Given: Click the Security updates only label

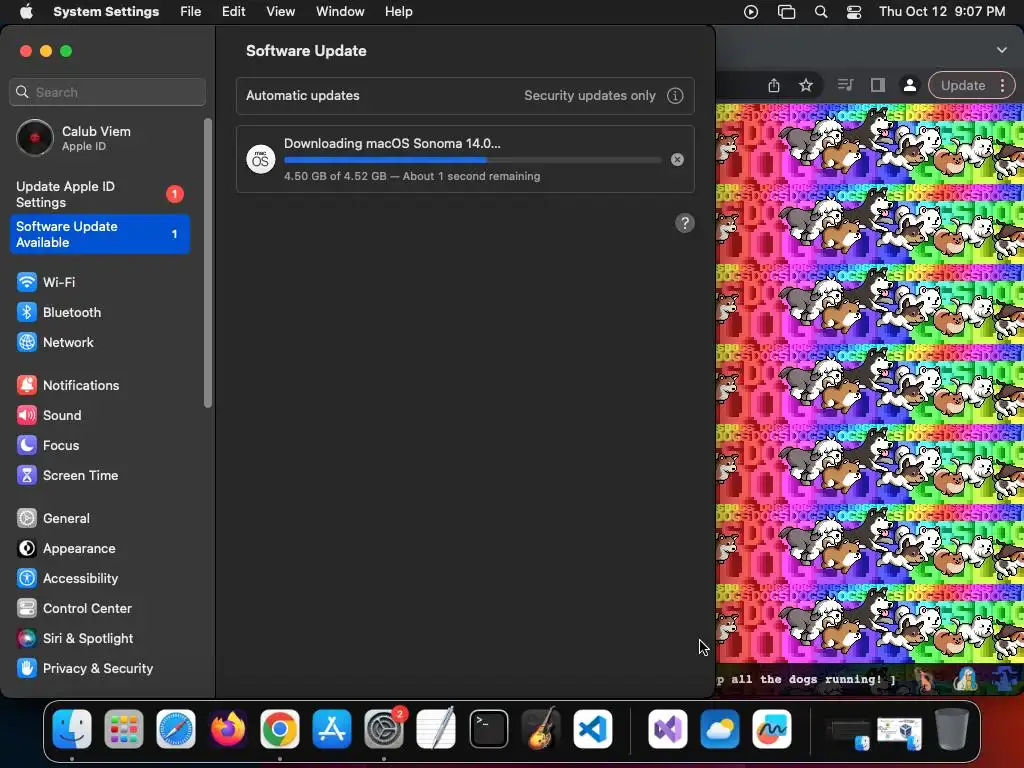Looking at the screenshot, I should click(590, 95).
